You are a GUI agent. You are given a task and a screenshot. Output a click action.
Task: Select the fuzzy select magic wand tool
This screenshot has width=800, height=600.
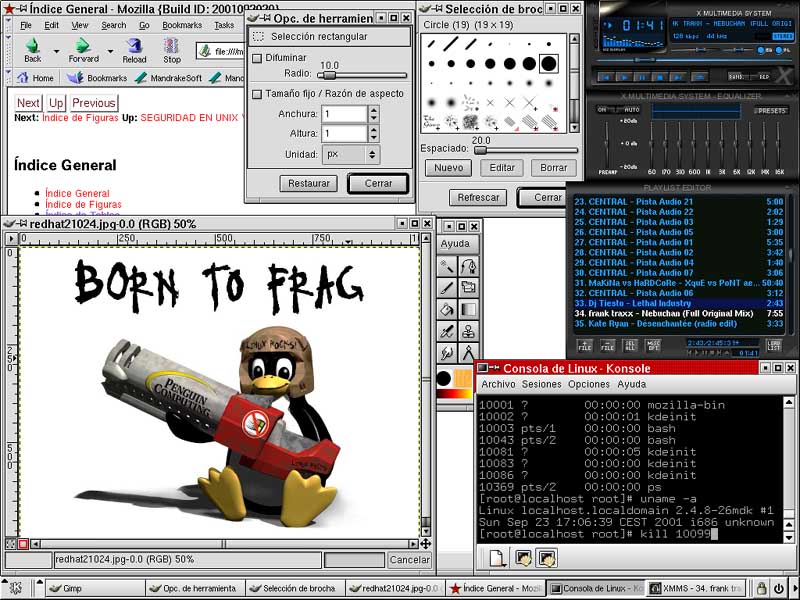pyautogui.click(x=447, y=266)
